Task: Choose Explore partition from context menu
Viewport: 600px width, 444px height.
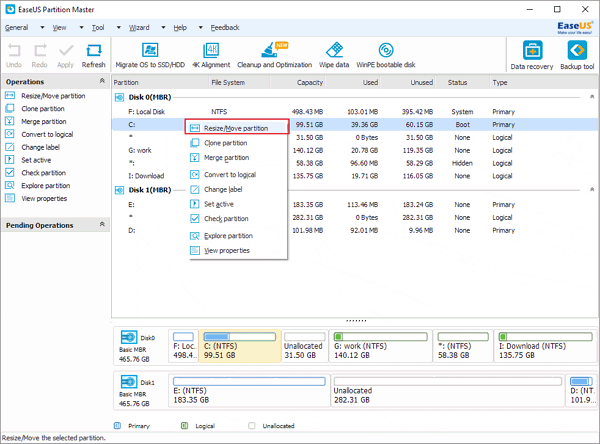Action: click(x=238, y=236)
